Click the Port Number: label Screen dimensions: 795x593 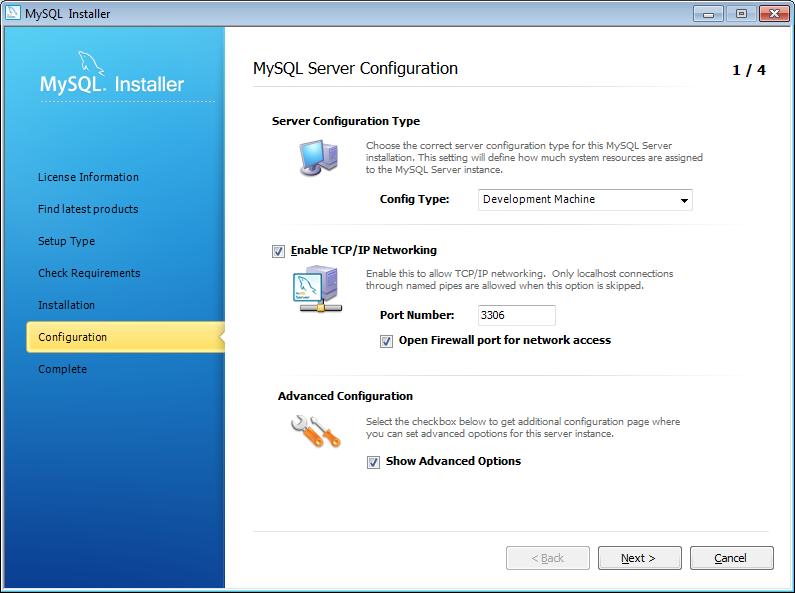click(x=417, y=315)
